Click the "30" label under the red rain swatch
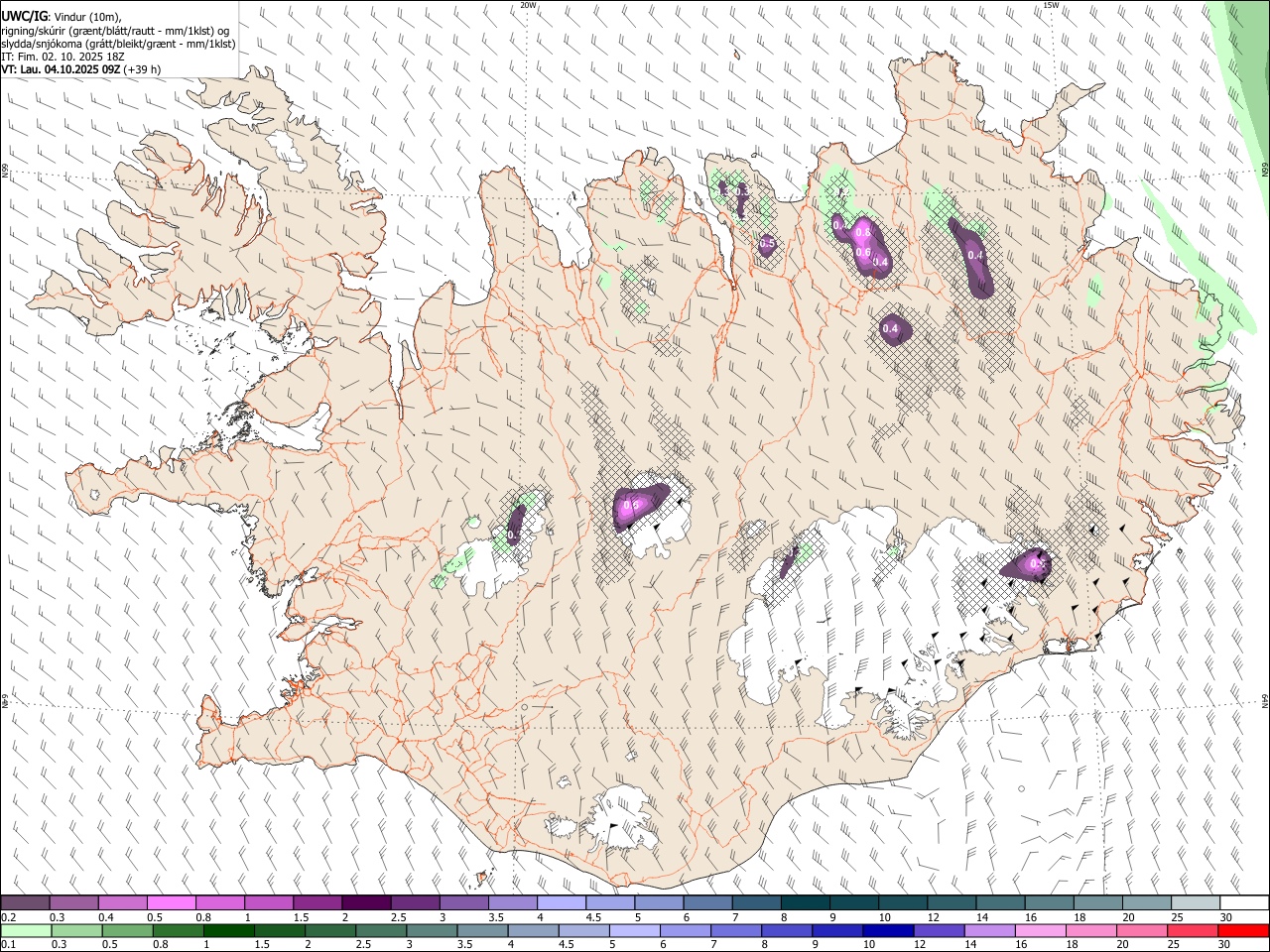Viewport: 1270px width, 952px height. 1224,945
